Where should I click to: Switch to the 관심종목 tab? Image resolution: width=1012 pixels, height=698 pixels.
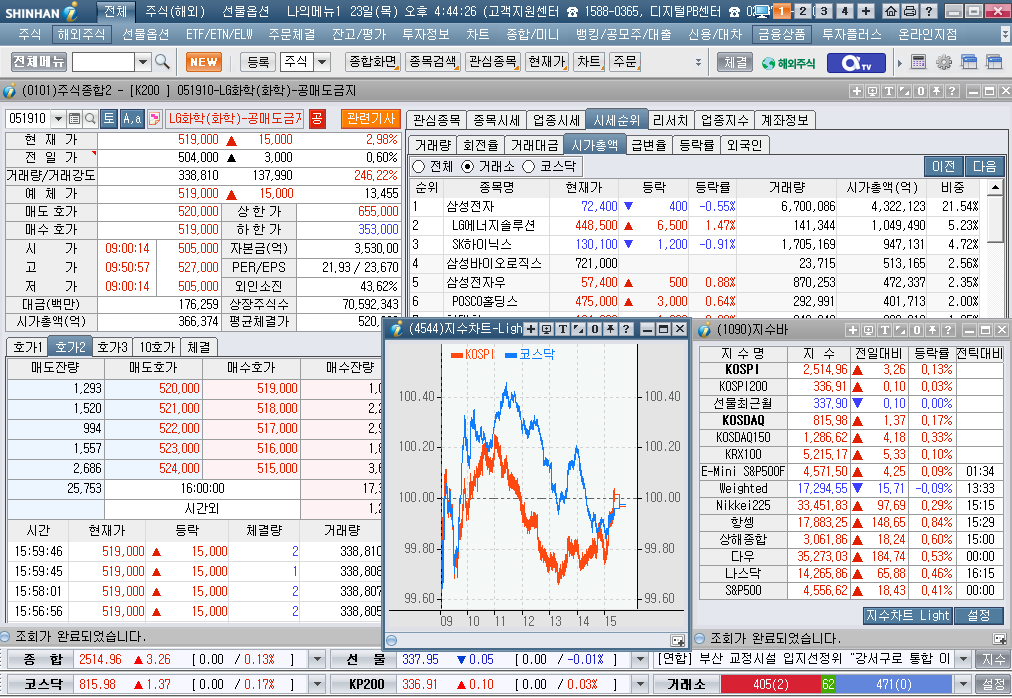437,120
